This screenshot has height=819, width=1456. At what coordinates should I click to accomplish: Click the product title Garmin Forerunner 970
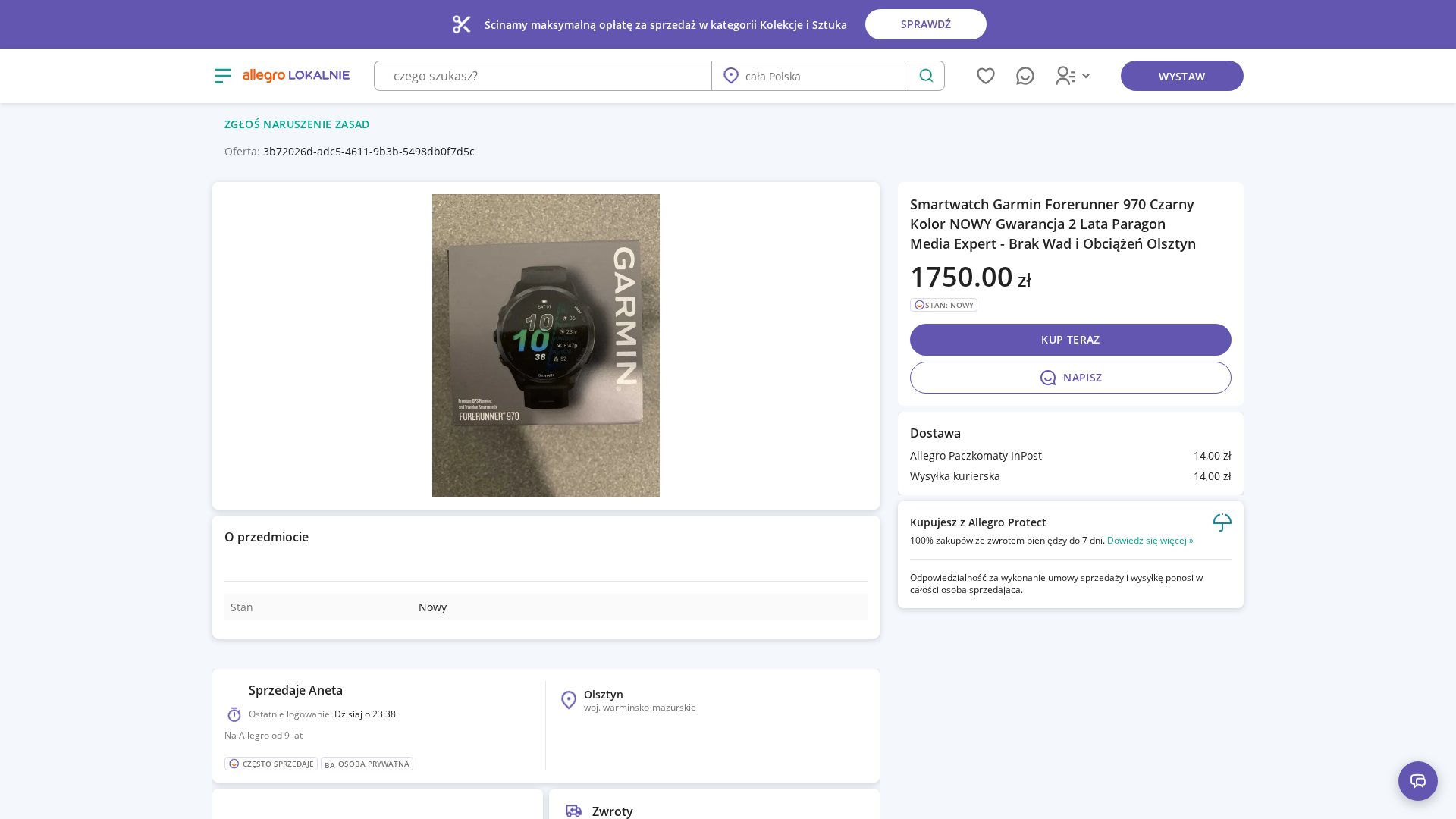click(1053, 224)
